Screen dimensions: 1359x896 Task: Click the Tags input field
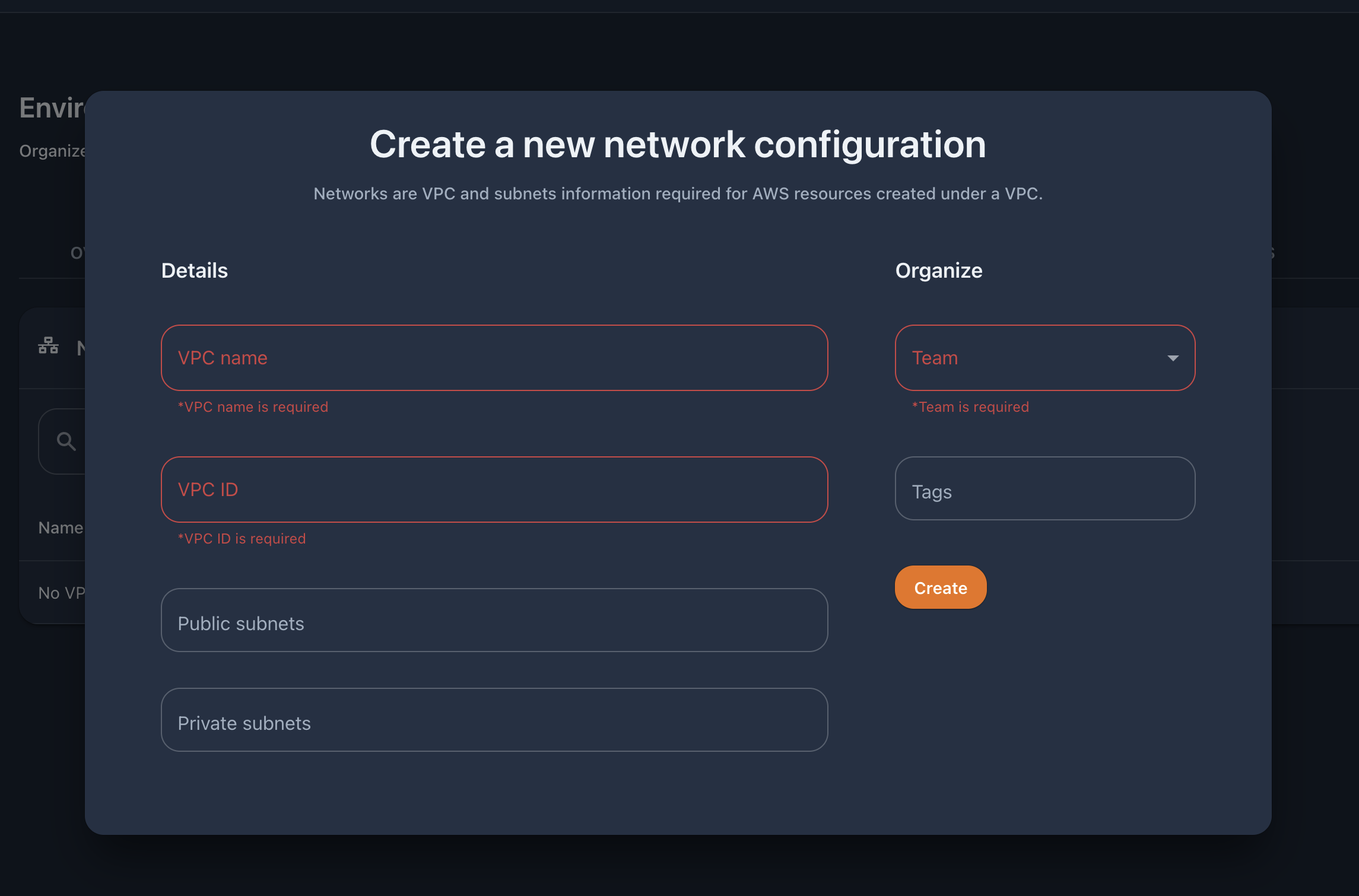tap(1045, 488)
